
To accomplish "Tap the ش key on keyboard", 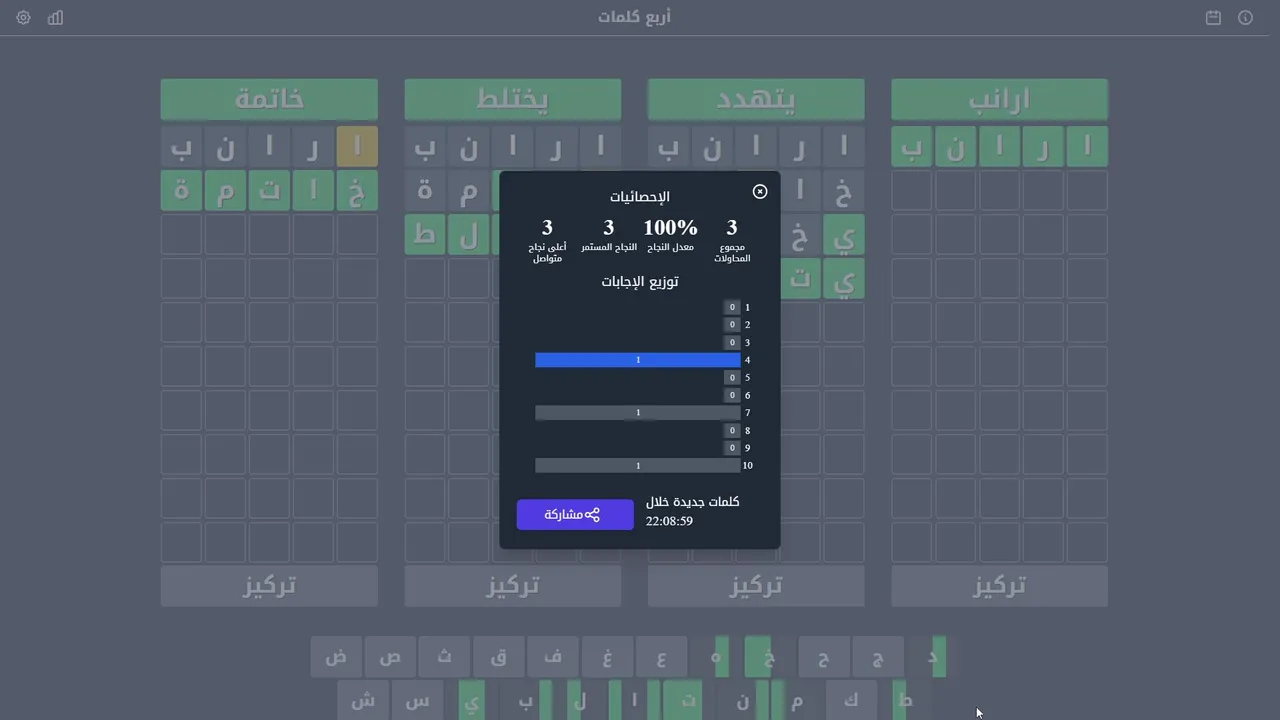I will 363,700.
